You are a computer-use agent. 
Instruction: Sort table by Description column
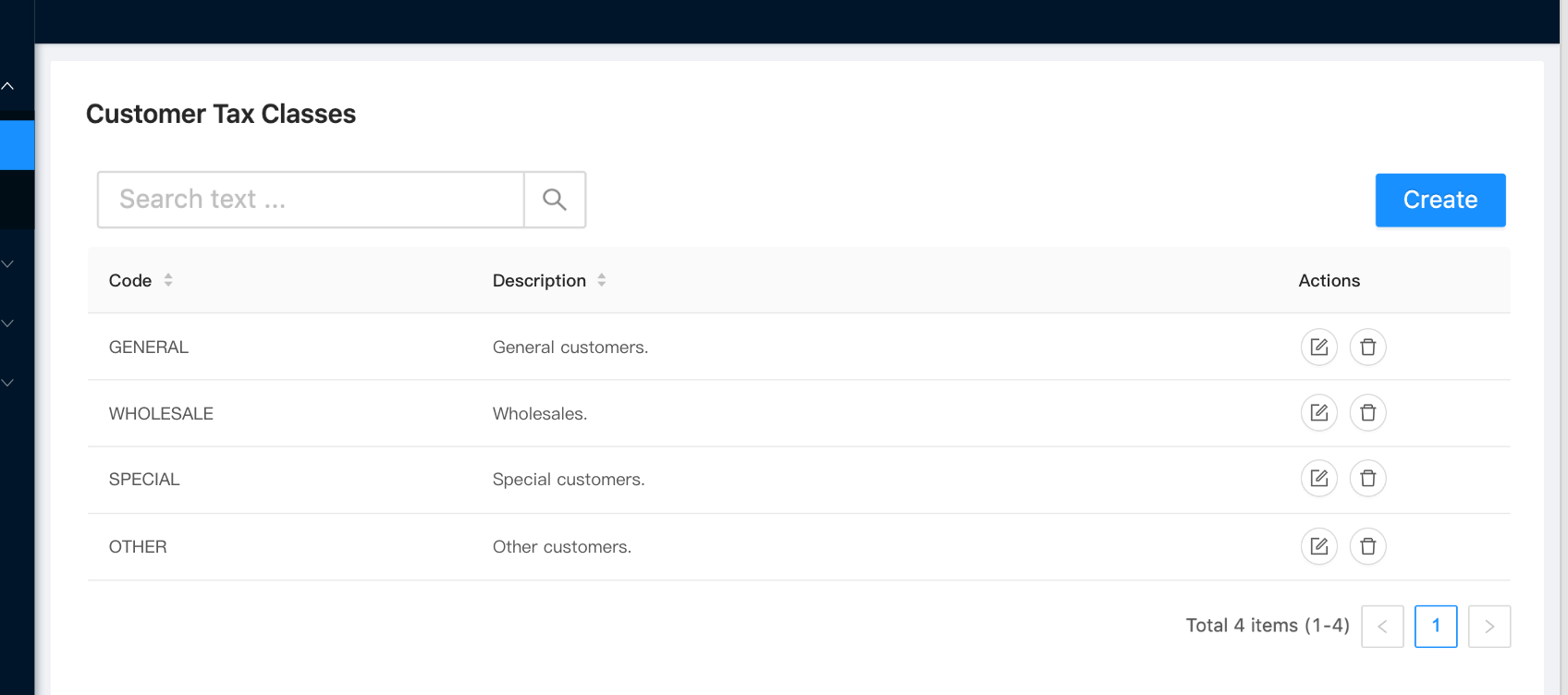pos(601,280)
